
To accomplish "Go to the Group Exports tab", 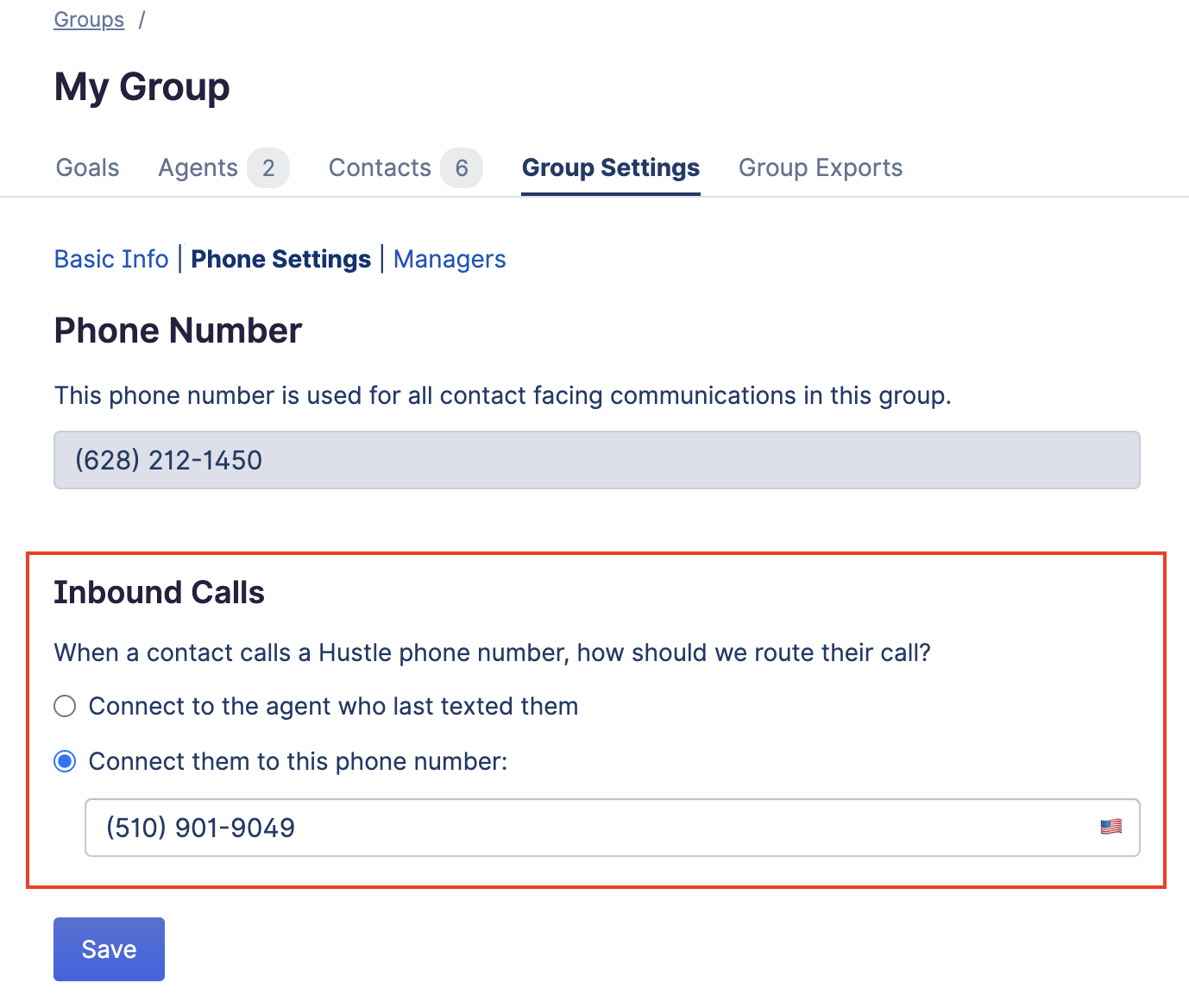I will [x=821, y=167].
